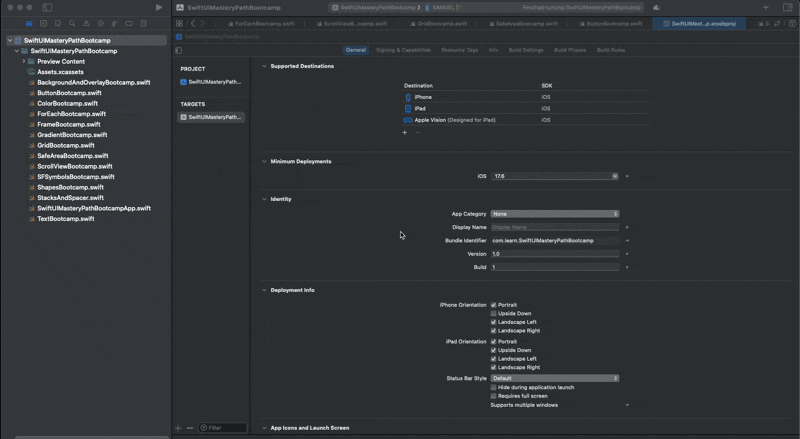Open the Breakpoint navigator icon
This screenshot has width=800, height=439.
[x=129, y=23]
